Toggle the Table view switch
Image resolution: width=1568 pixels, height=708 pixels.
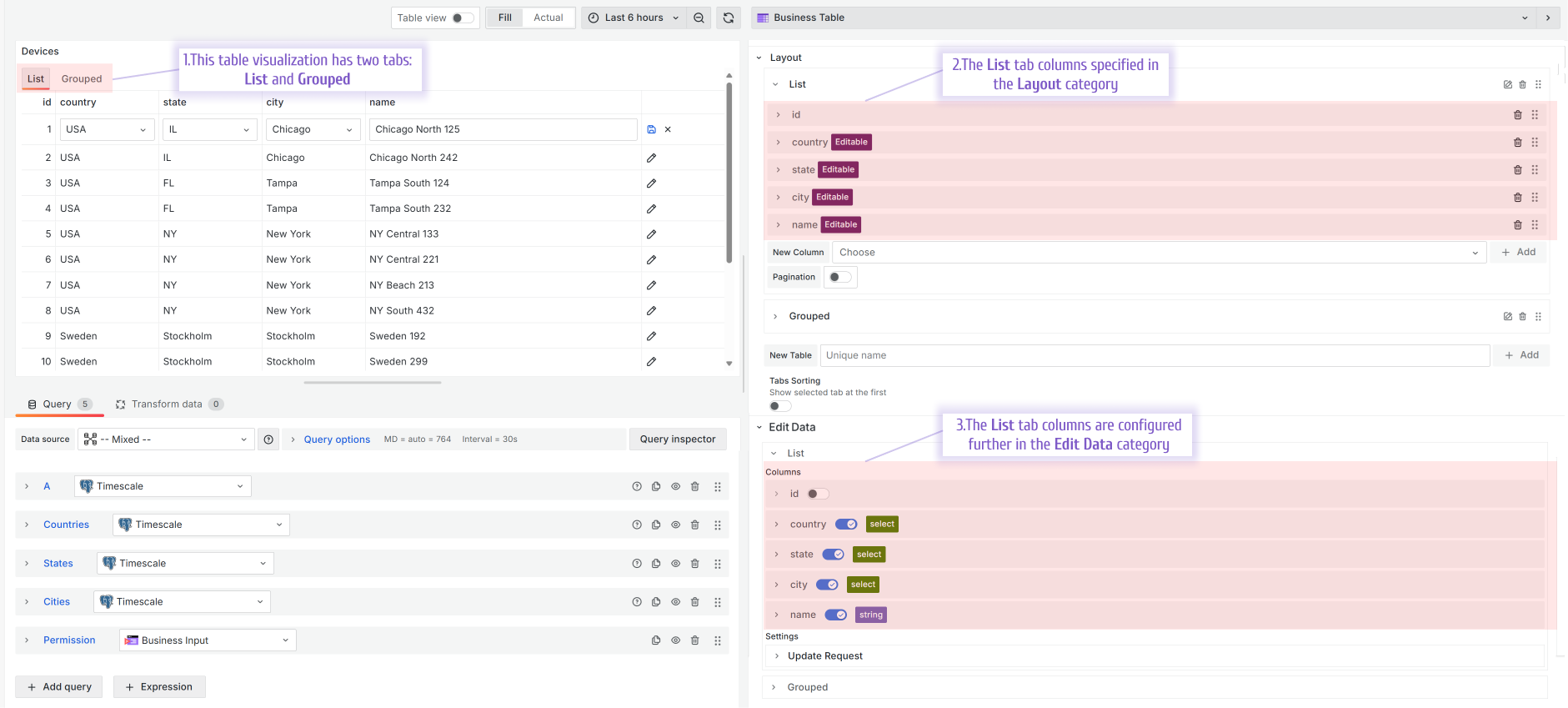click(463, 18)
